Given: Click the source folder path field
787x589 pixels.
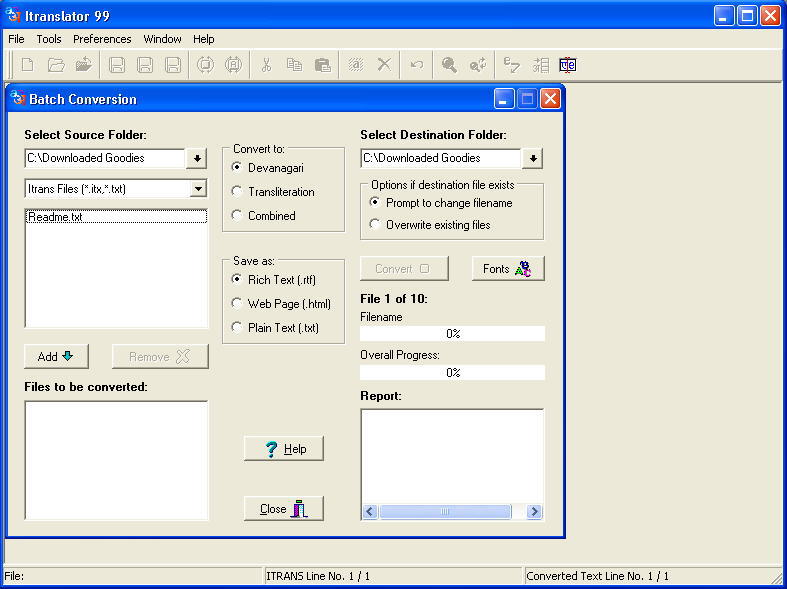Looking at the screenshot, I should click(x=105, y=158).
